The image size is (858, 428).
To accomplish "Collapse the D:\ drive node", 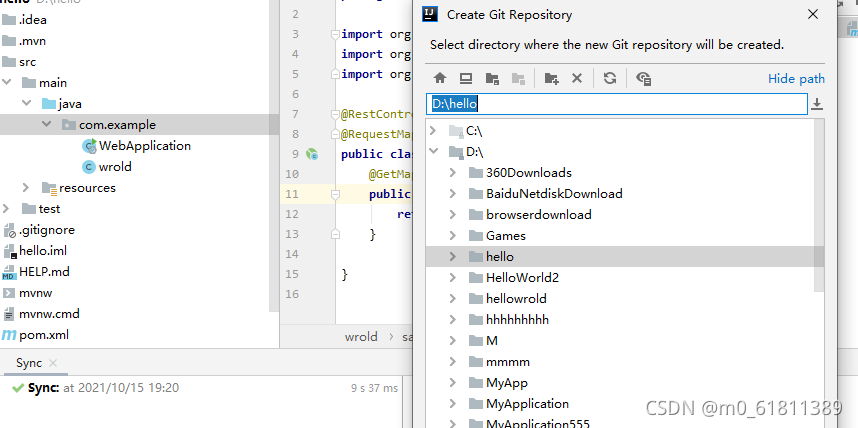I will (433, 151).
